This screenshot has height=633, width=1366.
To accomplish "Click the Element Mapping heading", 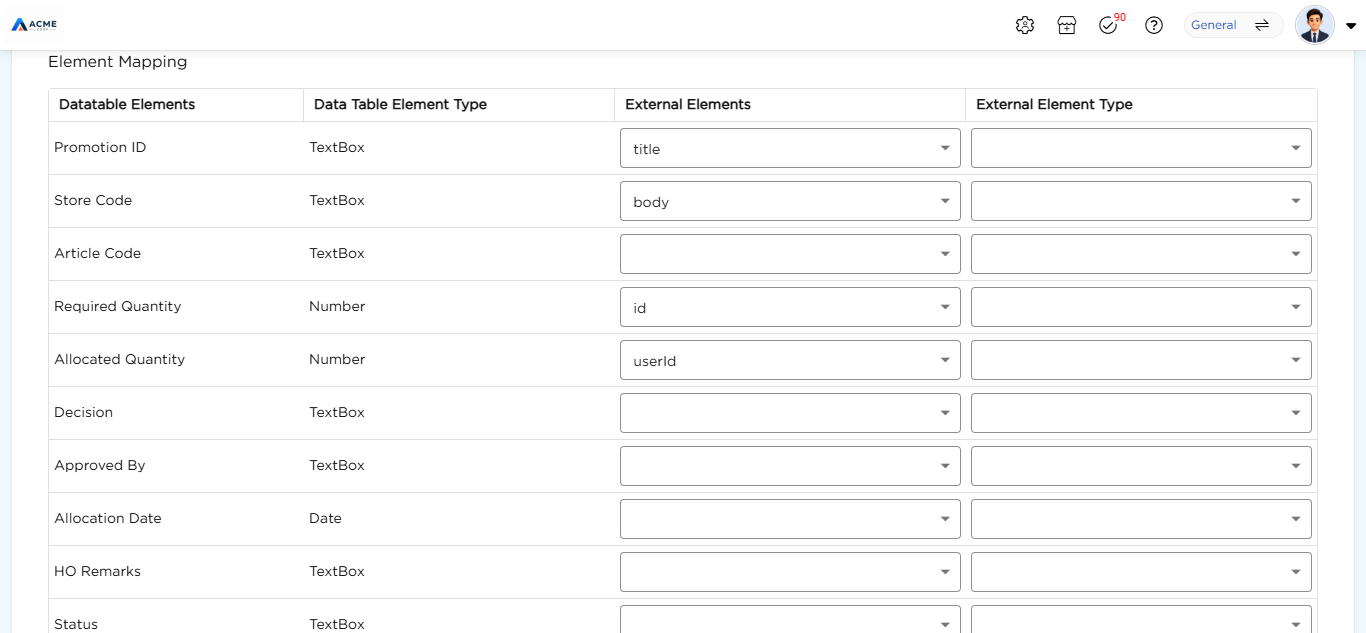I will [118, 62].
